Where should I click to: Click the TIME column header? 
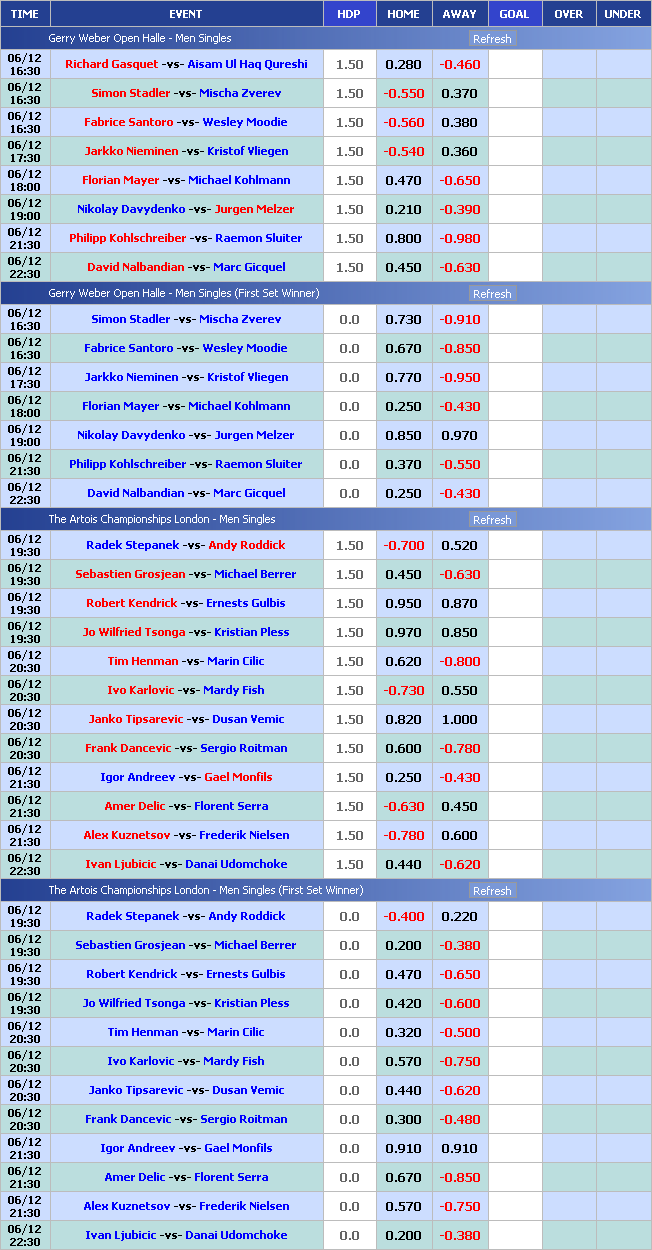coord(25,14)
